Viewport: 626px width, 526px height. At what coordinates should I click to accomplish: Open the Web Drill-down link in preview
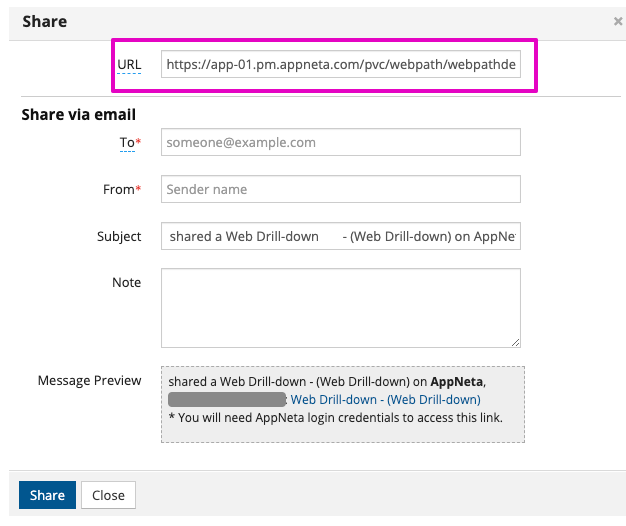(385, 399)
